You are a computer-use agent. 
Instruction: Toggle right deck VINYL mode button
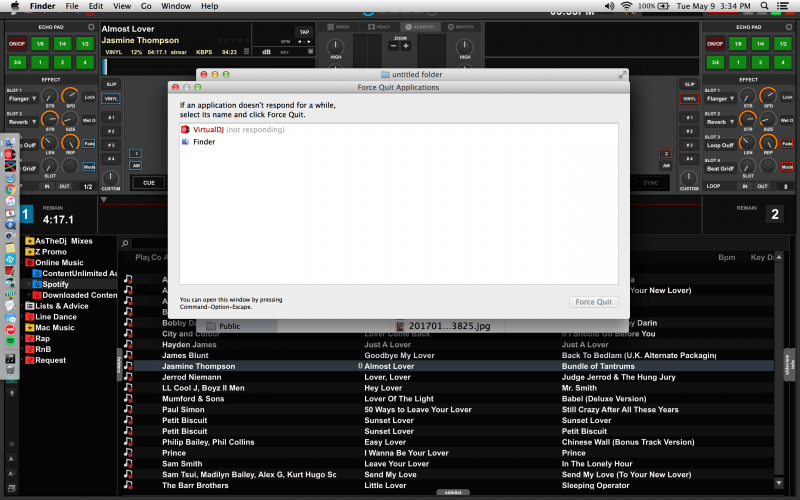point(689,98)
